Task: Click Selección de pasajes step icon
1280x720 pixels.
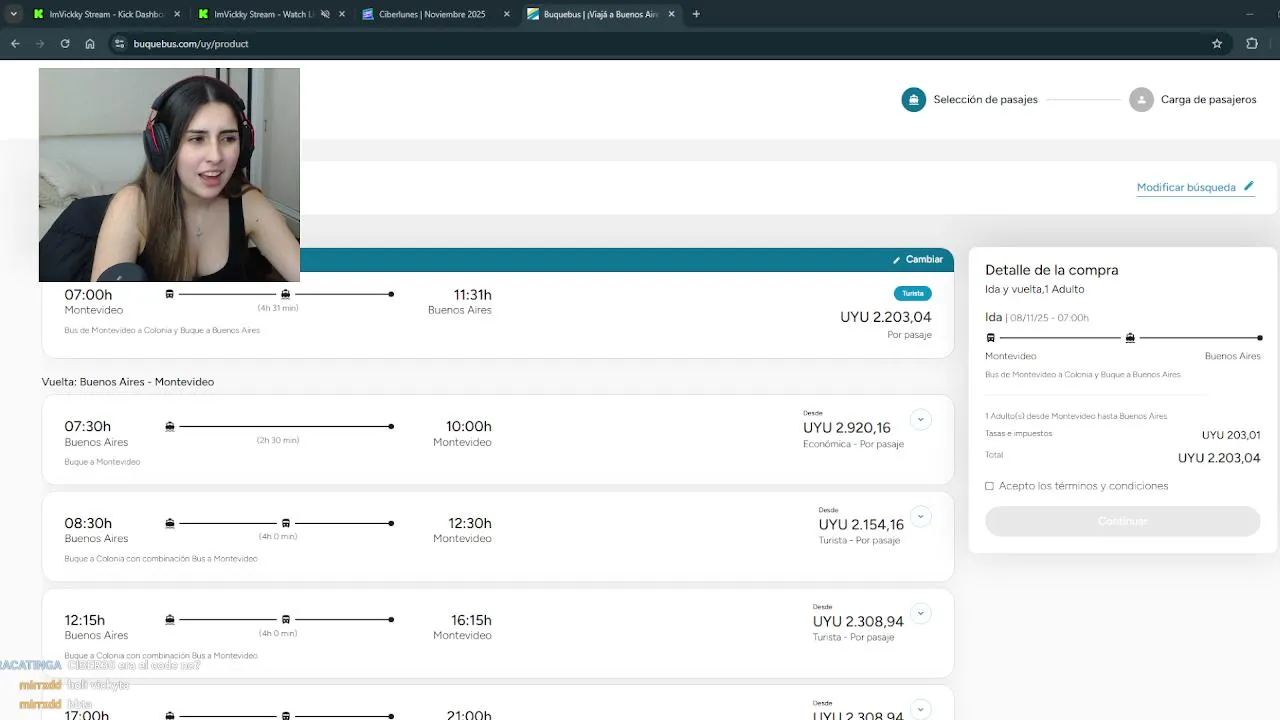Action: point(914,100)
